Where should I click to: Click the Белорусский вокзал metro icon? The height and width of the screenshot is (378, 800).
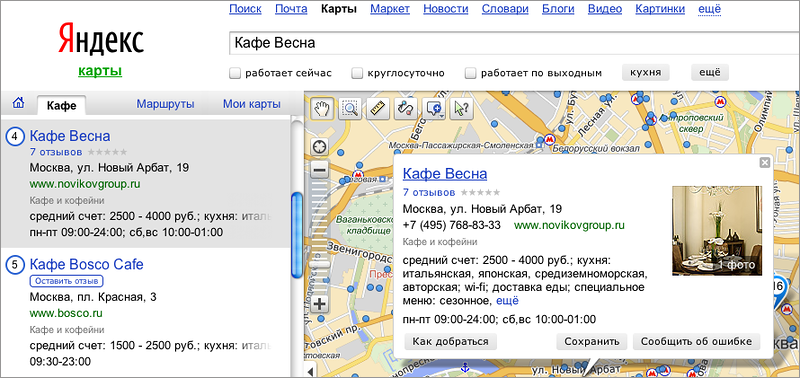pyautogui.click(x=549, y=138)
